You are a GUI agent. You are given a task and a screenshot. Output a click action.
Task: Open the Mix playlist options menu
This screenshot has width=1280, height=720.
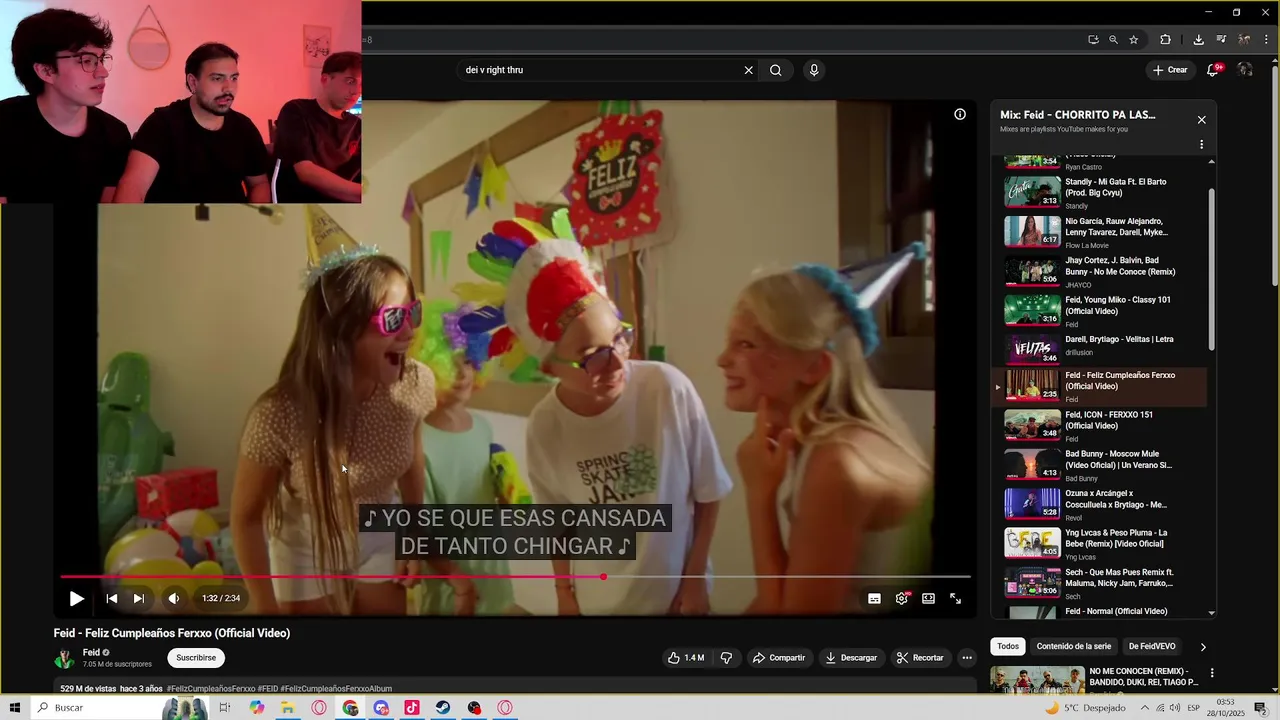pos(1201,145)
